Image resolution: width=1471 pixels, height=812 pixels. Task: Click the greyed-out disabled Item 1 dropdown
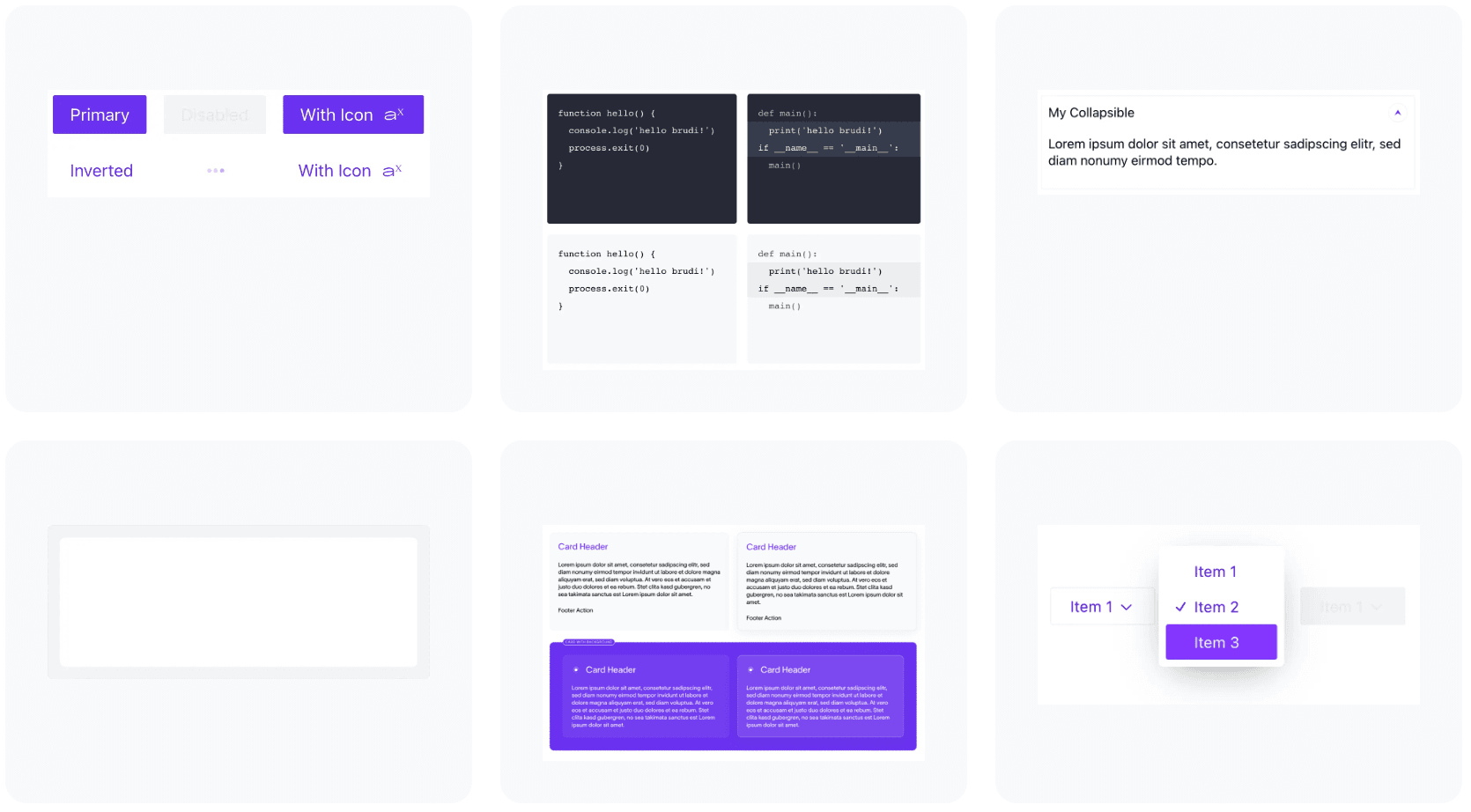click(x=1352, y=607)
